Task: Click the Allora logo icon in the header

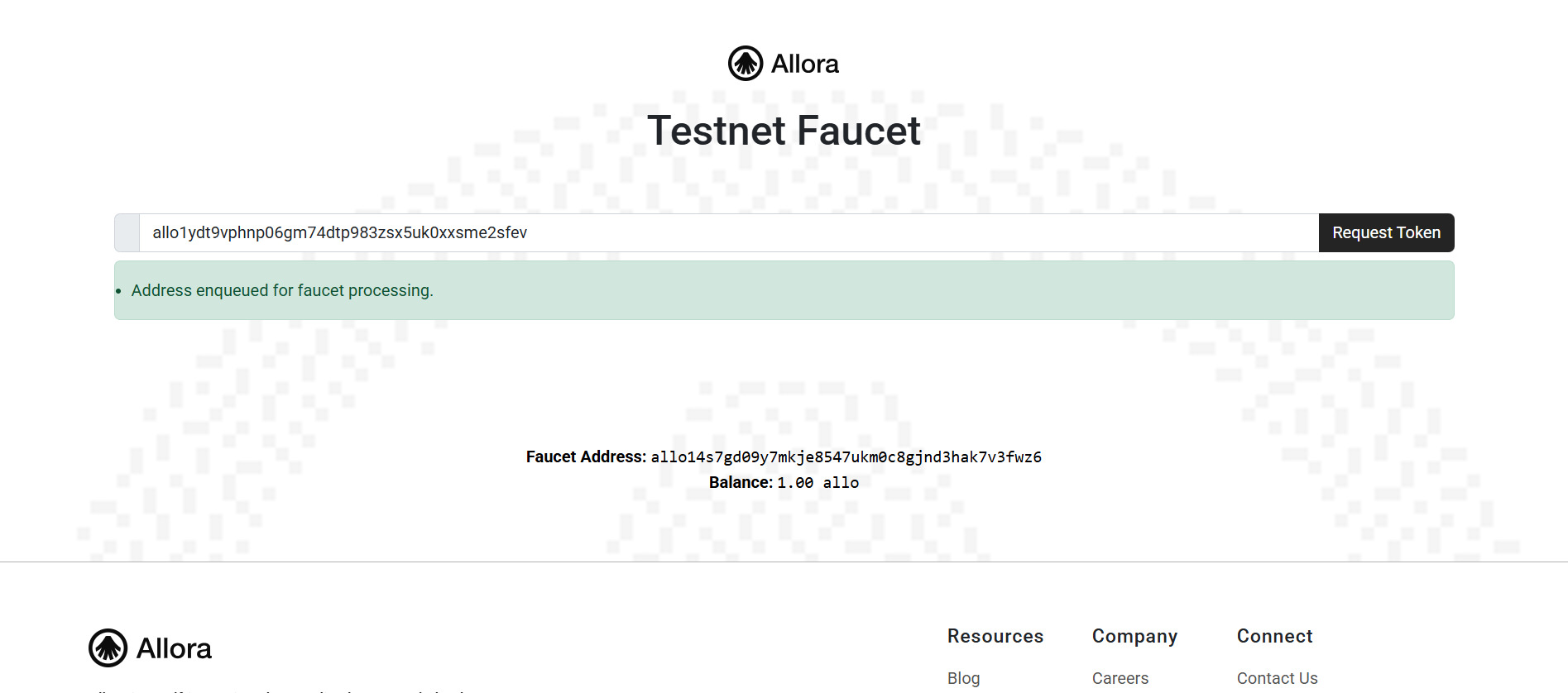Action: click(745, 64)
